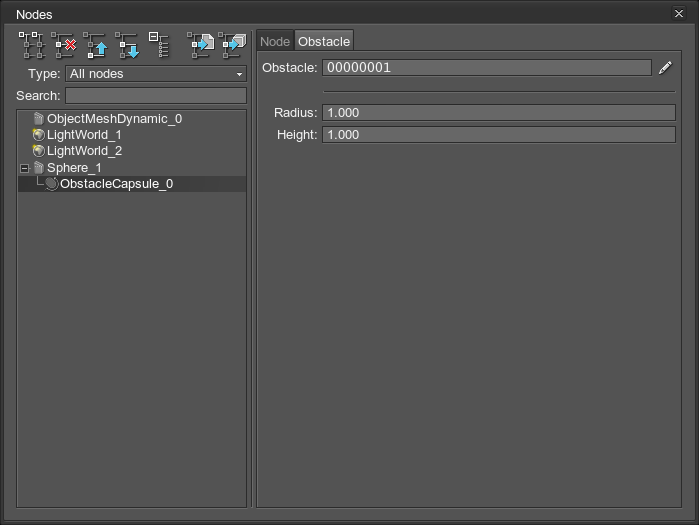699x525 pixels.
Task: Click the Search input field
Action: click(156, 96)
